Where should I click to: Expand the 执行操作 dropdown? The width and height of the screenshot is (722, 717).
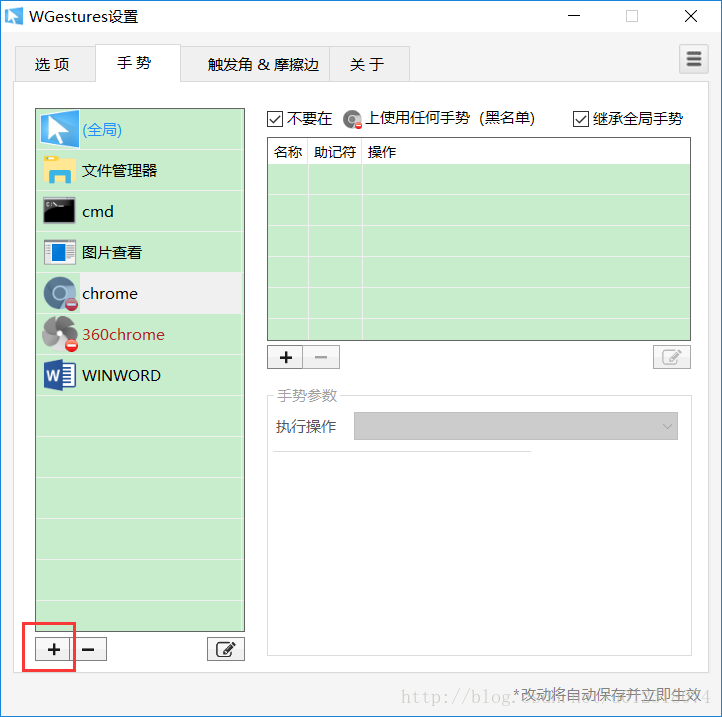click(x=516, y=426)
